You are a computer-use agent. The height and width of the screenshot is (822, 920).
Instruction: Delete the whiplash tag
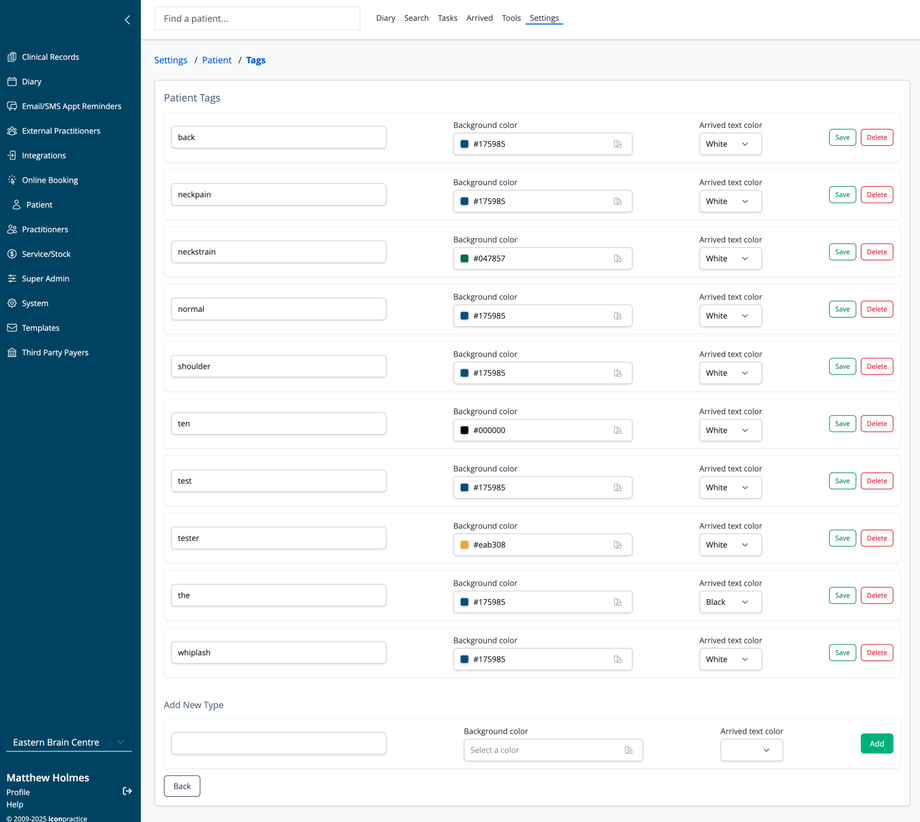point(876,653)
